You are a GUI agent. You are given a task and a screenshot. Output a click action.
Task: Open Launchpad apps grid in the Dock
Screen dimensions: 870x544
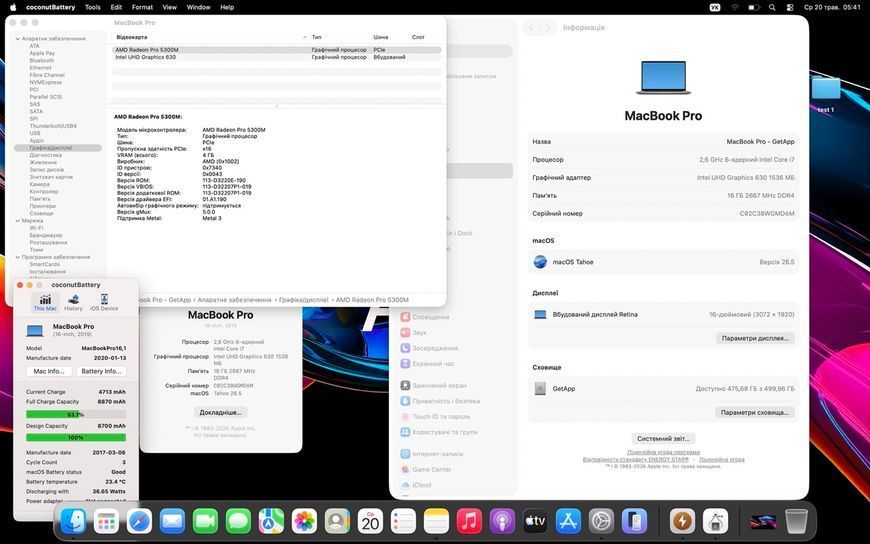coord(106,521)
